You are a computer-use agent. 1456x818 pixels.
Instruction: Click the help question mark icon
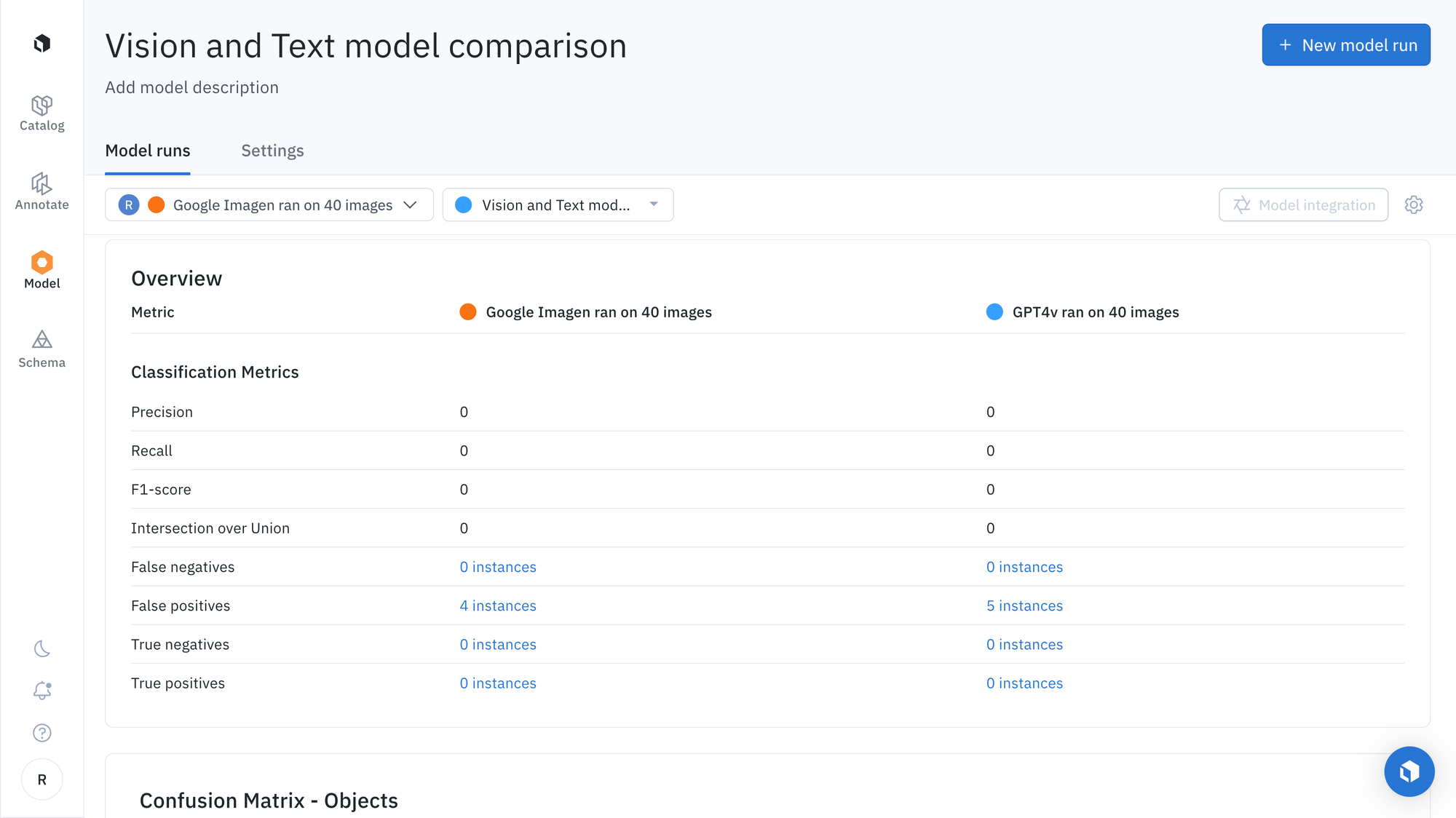point(42,733)
